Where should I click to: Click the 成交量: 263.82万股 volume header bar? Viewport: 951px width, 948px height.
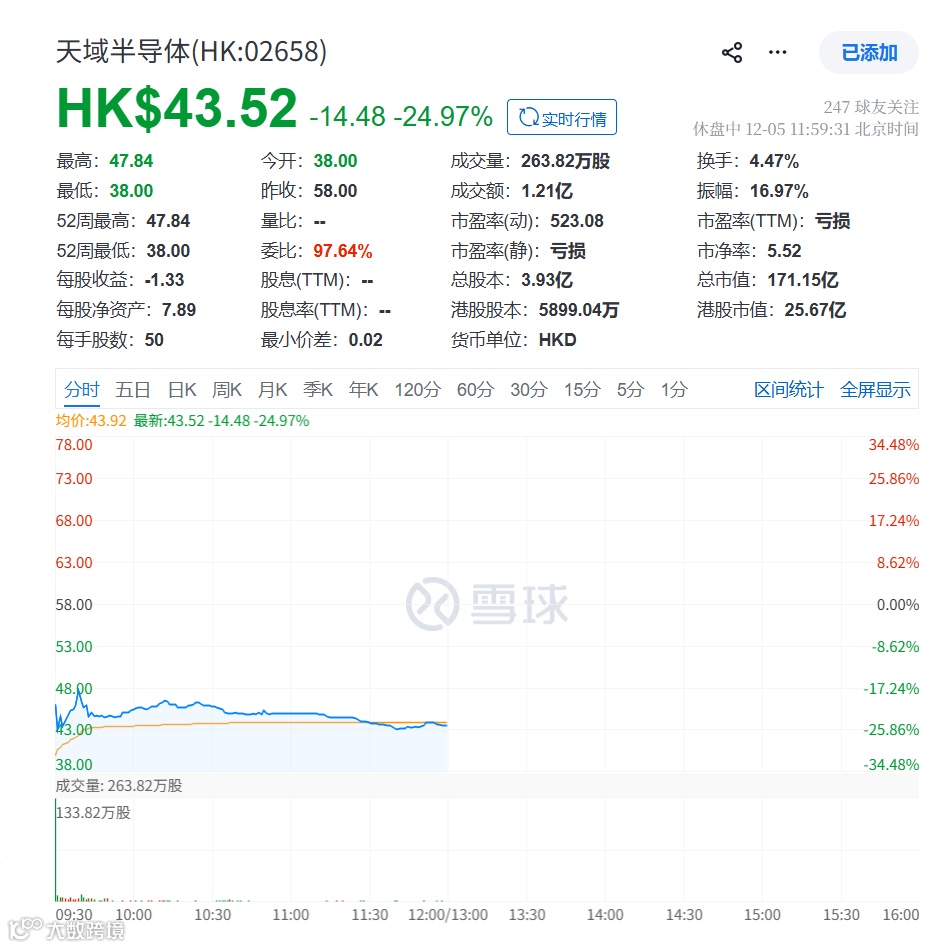coord(487,785)
